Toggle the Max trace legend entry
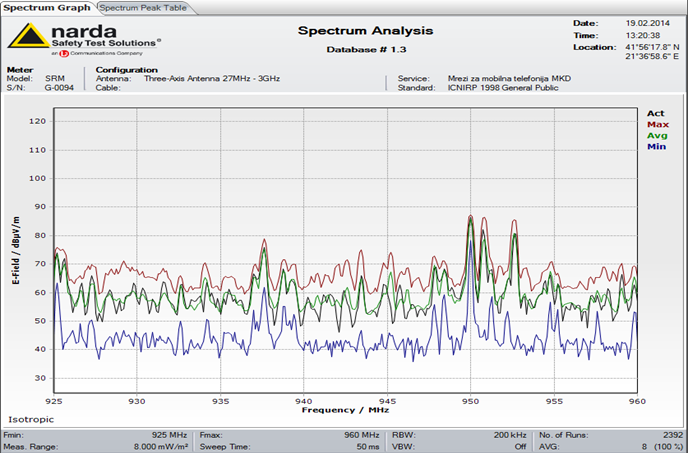Image resolution: width=688 pixels, height=453 pixels. pyautogui.click(x=656, y=124)
